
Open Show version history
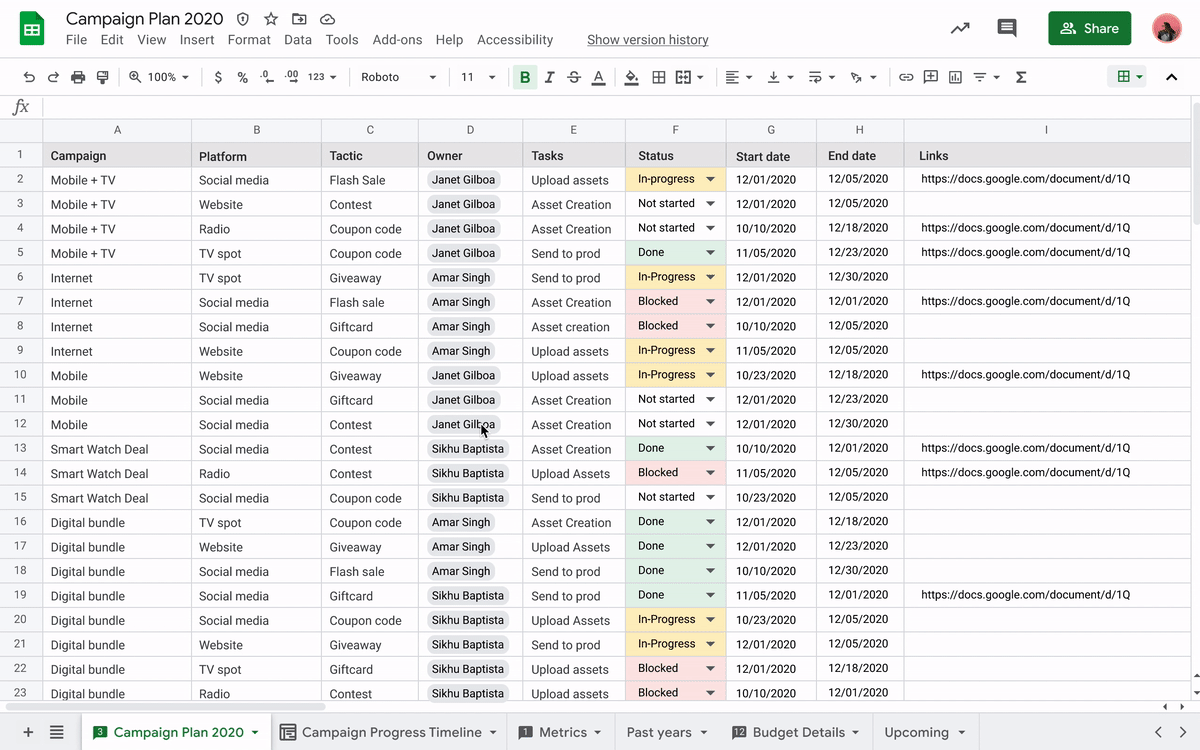(x=648, y=39)
